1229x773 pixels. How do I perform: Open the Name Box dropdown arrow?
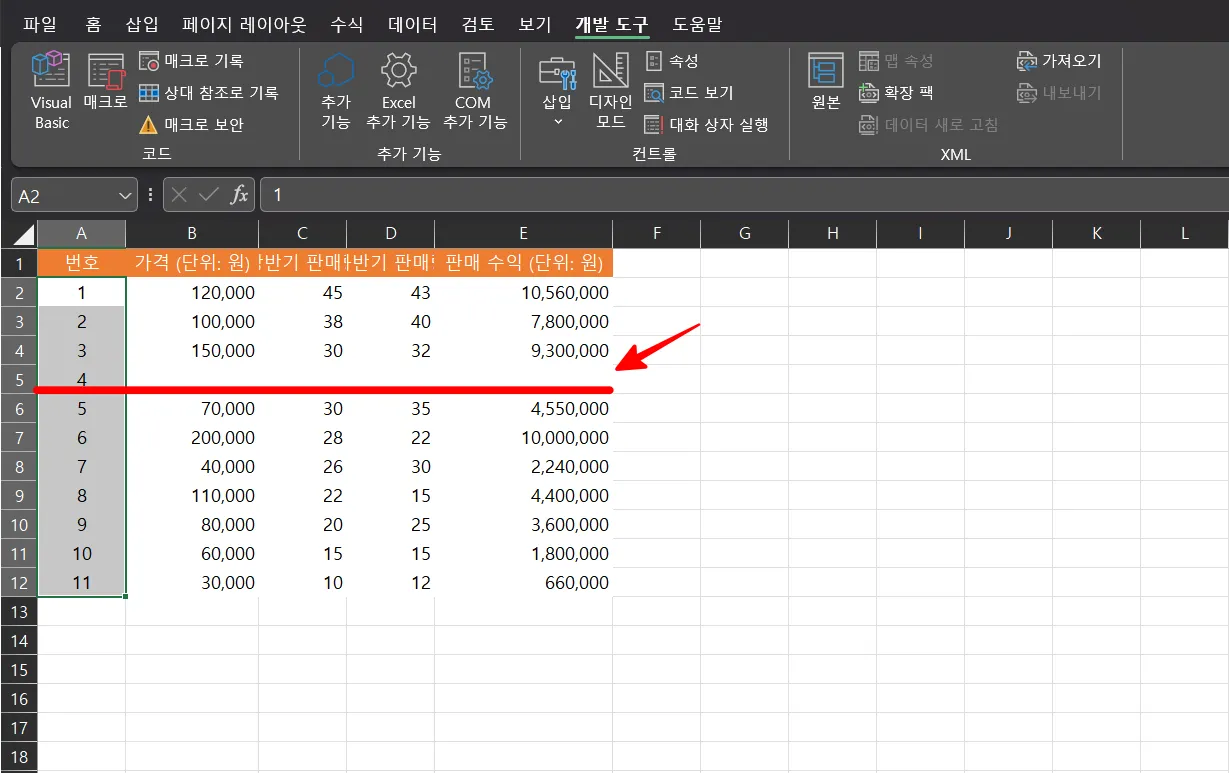coord(124,194)
